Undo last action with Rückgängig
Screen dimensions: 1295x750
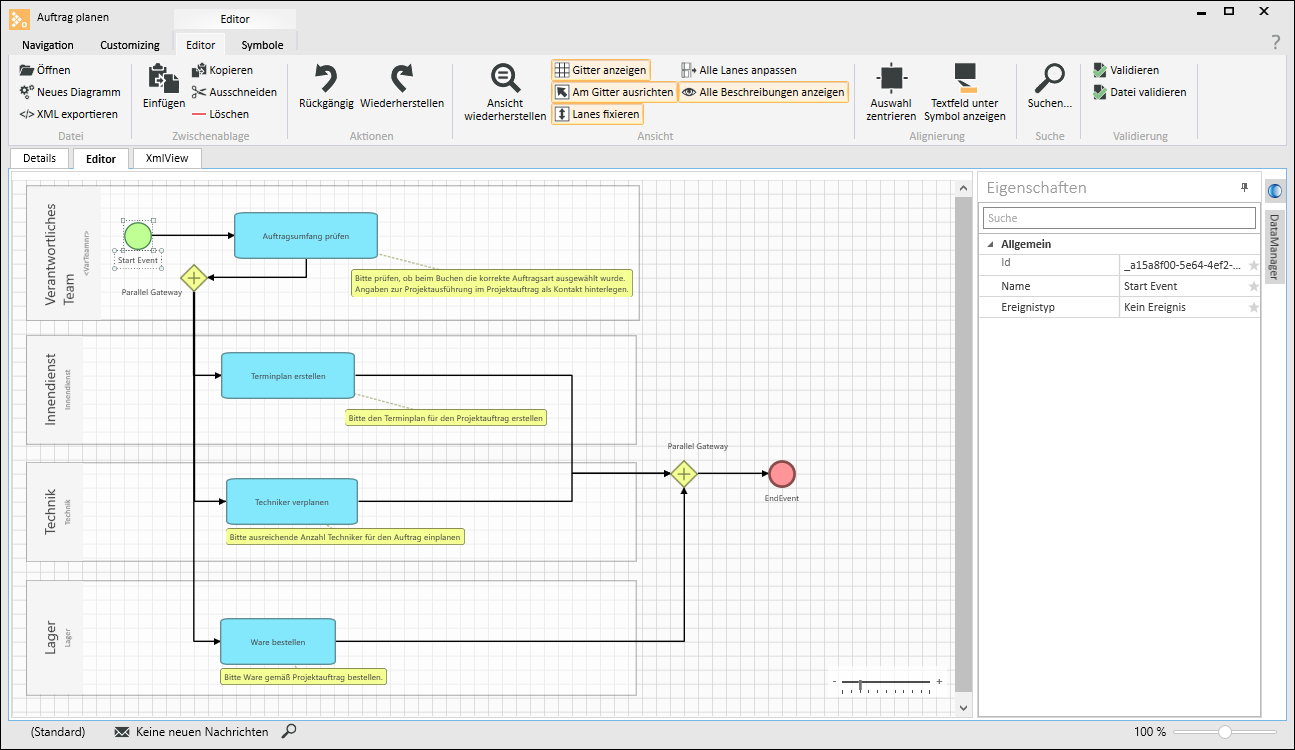click(326, 87)
